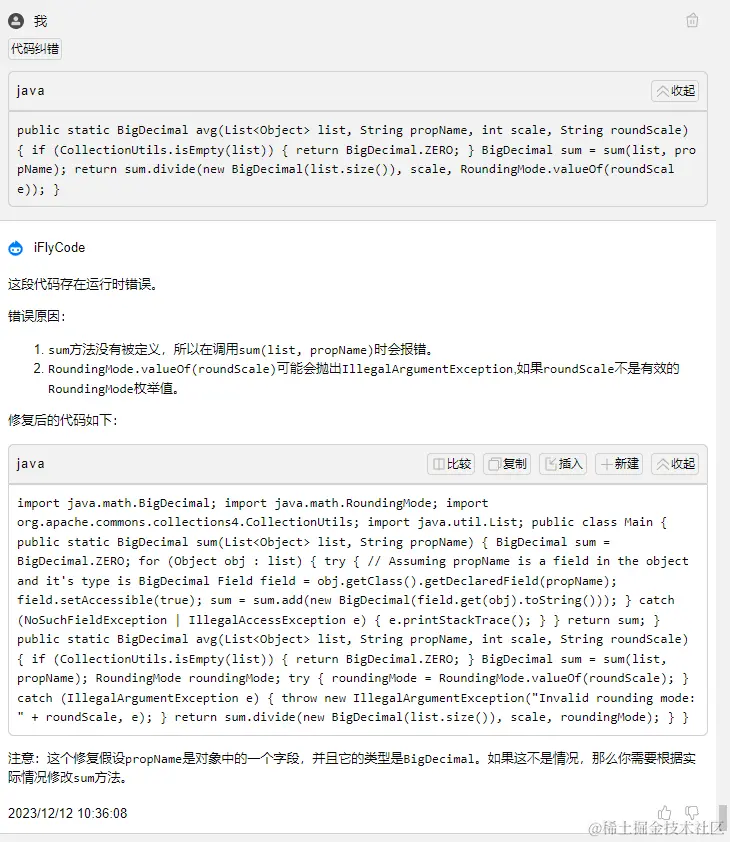
Task: Click the user avatar icon beside 我
Action: click(x=16, y=21)
